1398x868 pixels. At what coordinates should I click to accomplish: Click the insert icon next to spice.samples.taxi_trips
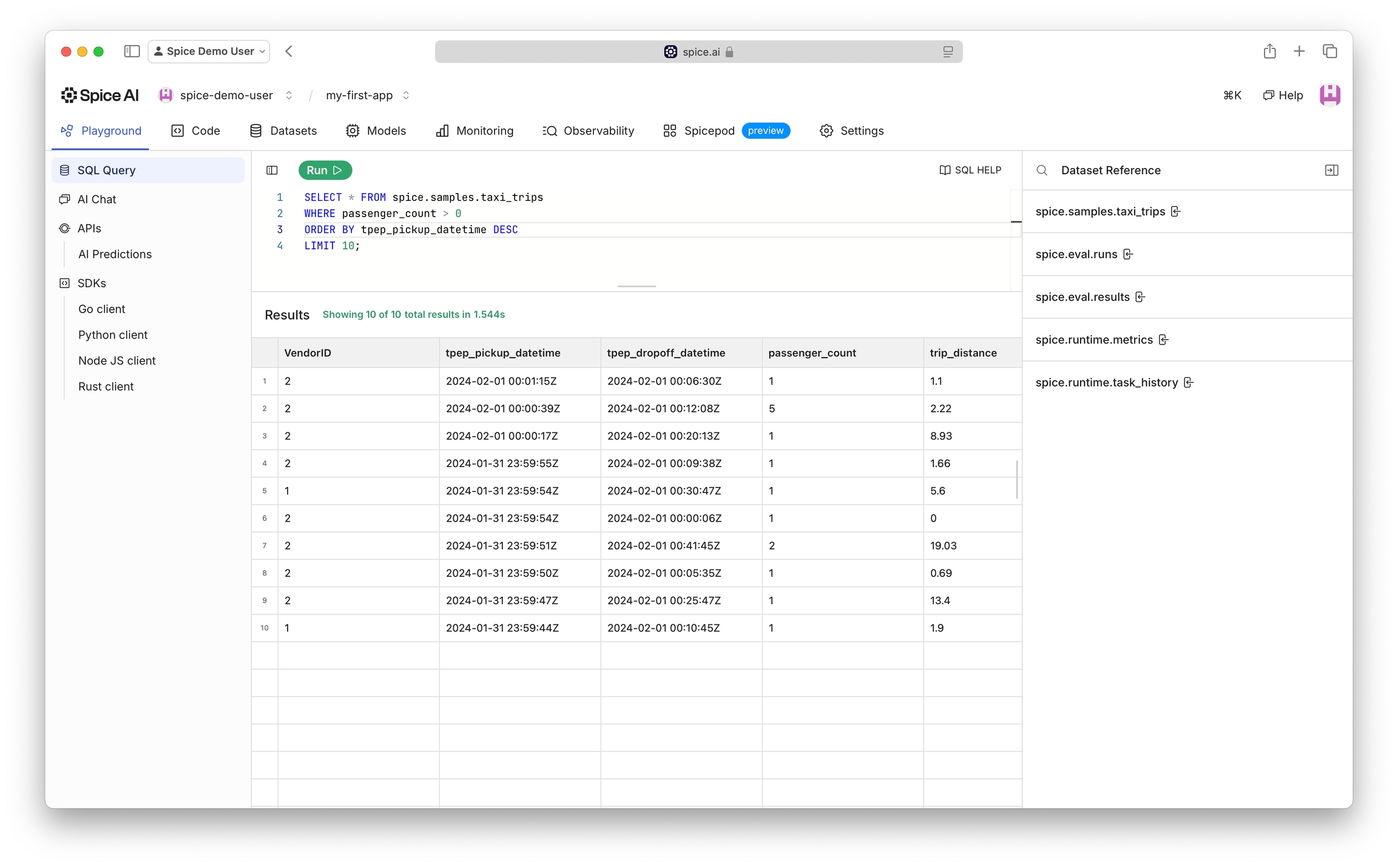pyautogui.click(x=1175, y=212)
